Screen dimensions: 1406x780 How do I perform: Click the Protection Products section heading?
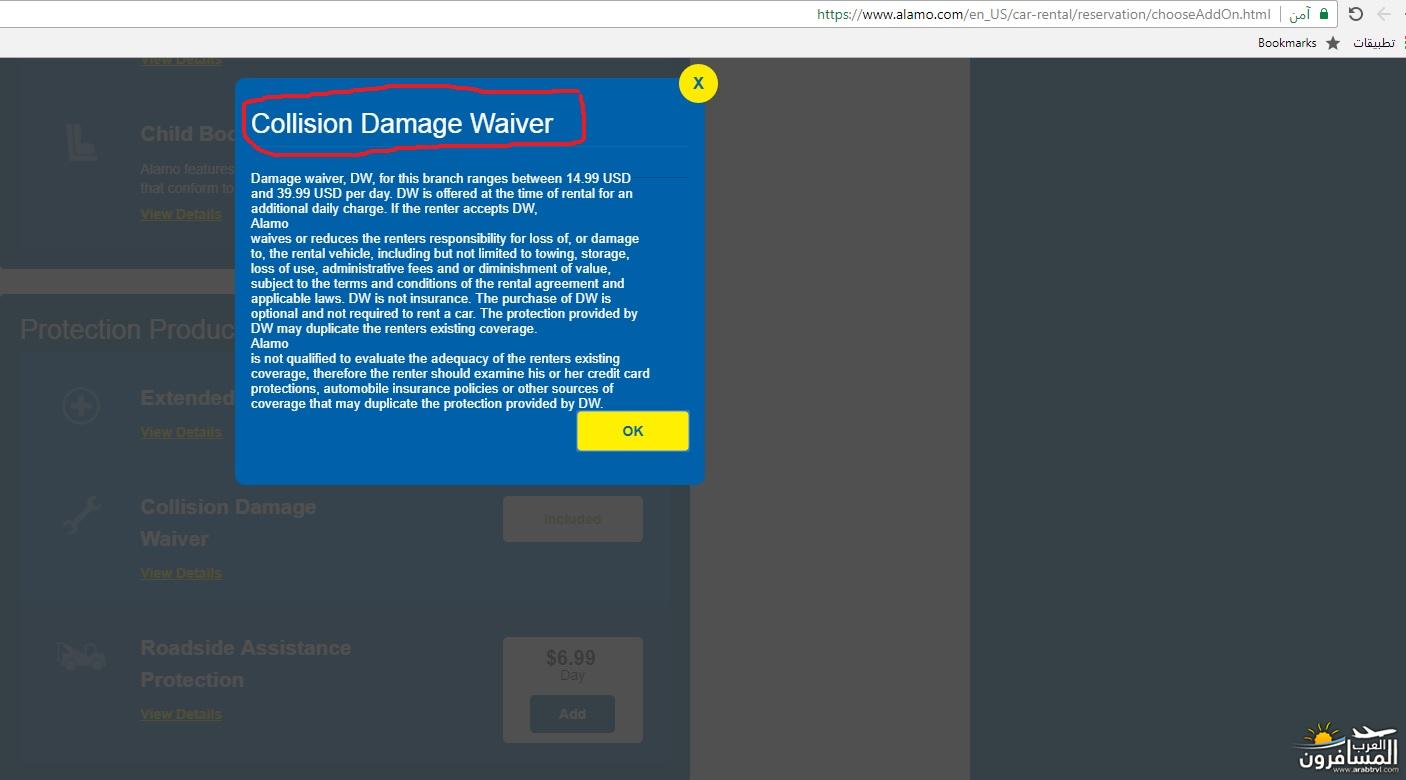128,330
